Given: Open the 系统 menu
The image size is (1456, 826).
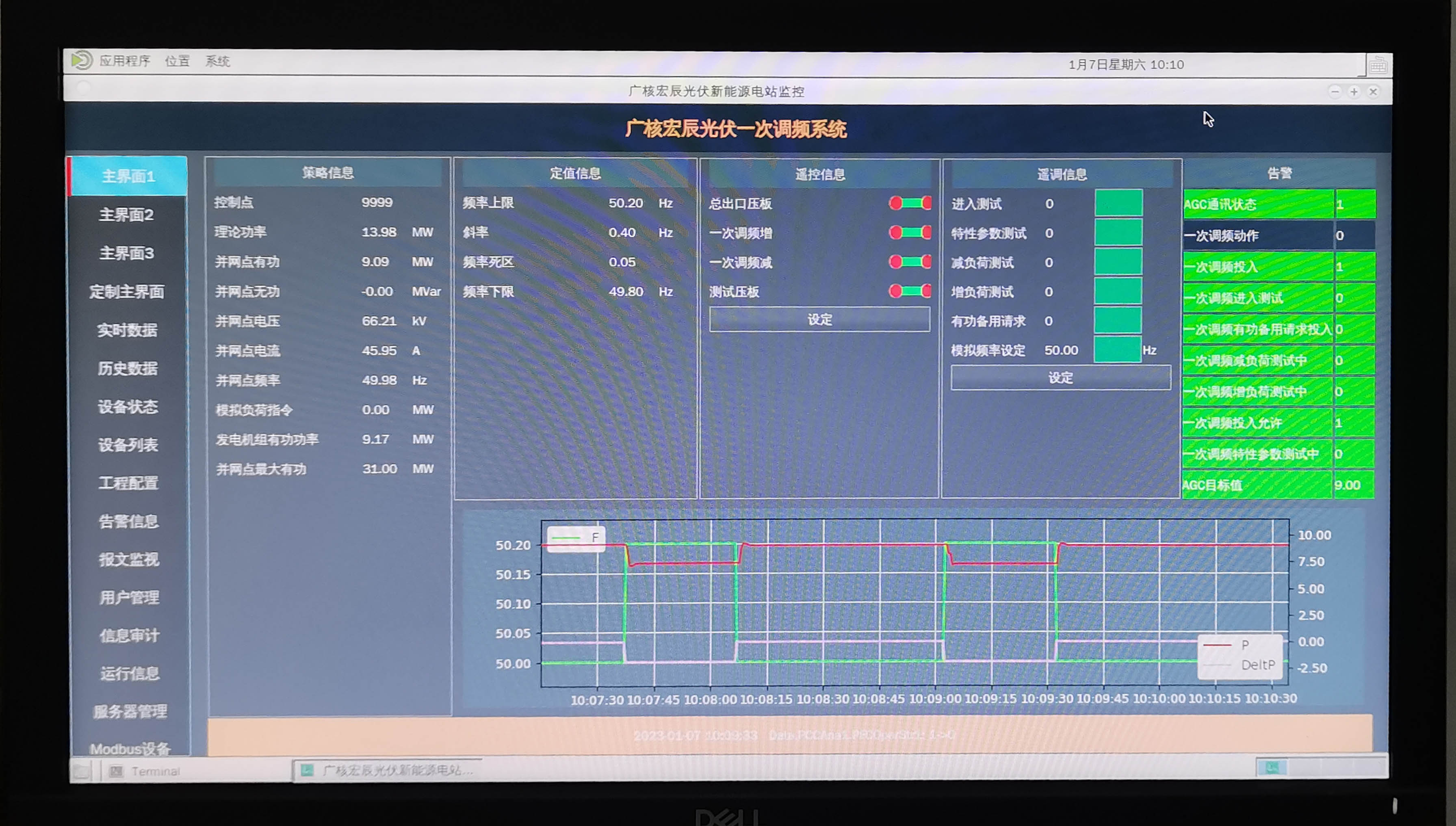Looking at the screenshot, I should 217,61.
